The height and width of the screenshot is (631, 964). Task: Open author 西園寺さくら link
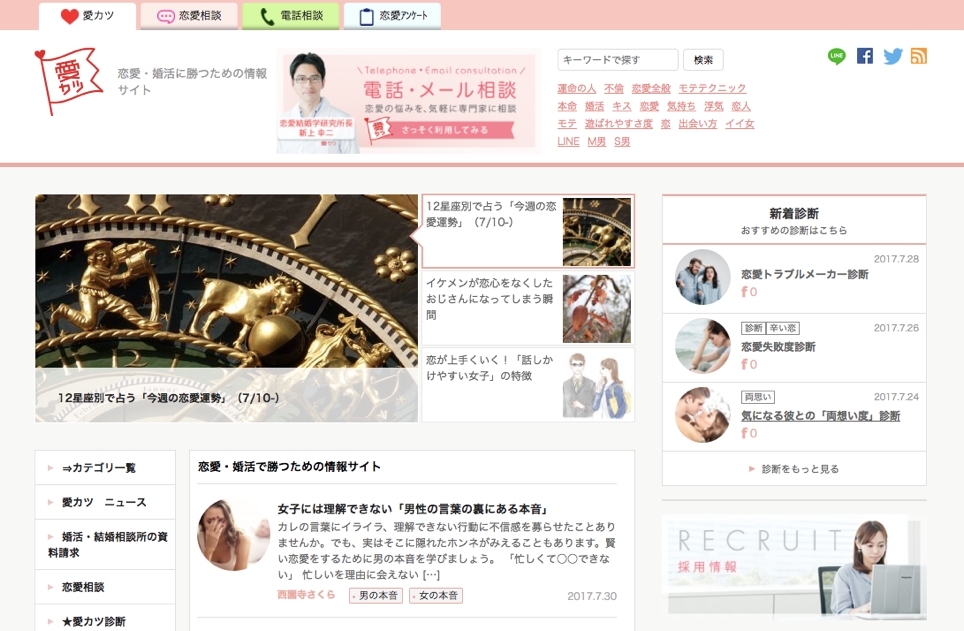(x=306, y=595)
